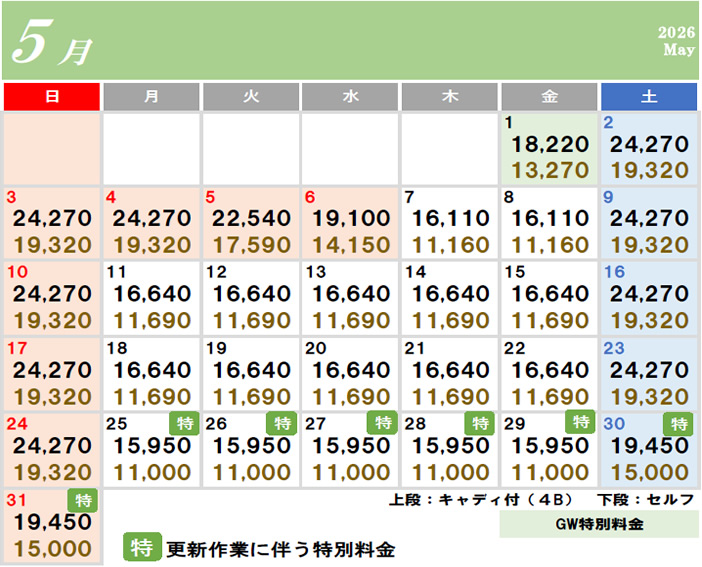Viewport: 702px width, 567px height.
Task: Click the 特 legend icon beside 更新作業
Action: pyautogui.click(x=141, y=548)
